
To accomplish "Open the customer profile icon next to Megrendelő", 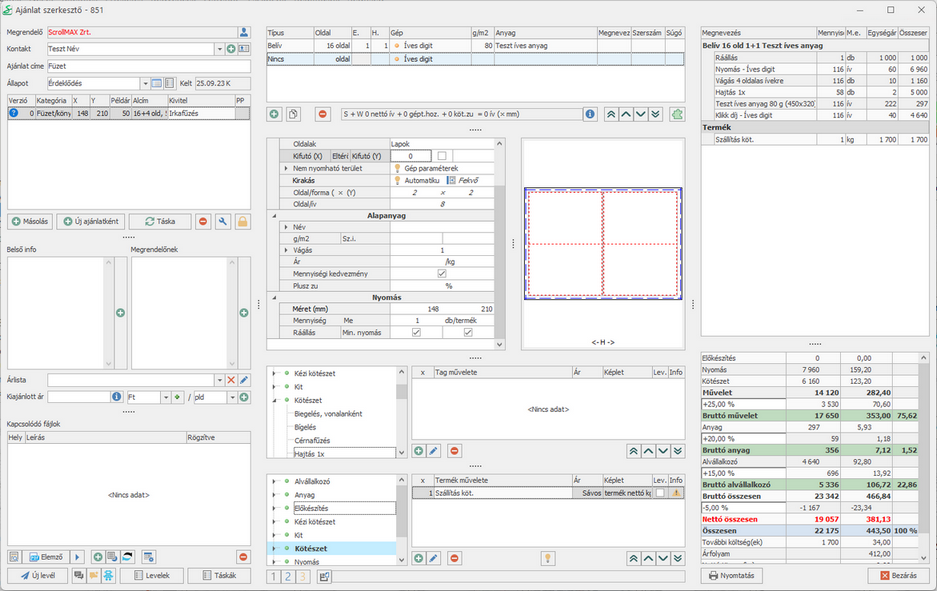I will click(244, 32).
